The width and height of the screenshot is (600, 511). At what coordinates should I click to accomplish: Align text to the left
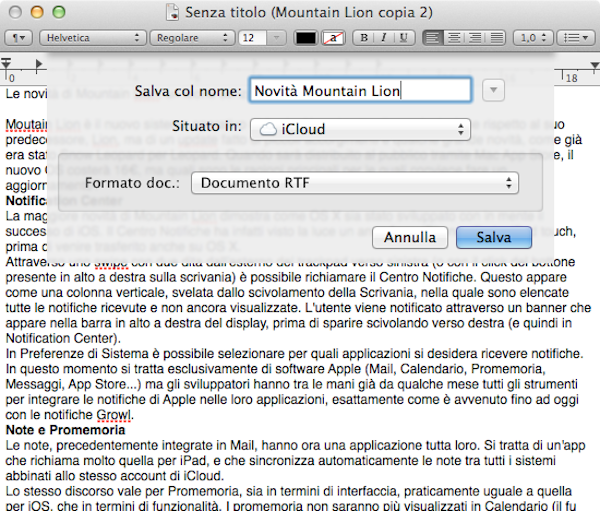click(x=433, y=38)
